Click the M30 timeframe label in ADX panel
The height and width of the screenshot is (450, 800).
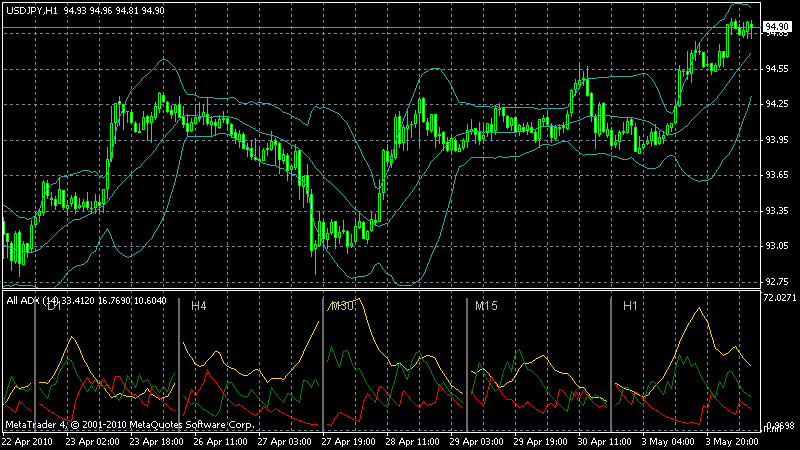(342, 306)
